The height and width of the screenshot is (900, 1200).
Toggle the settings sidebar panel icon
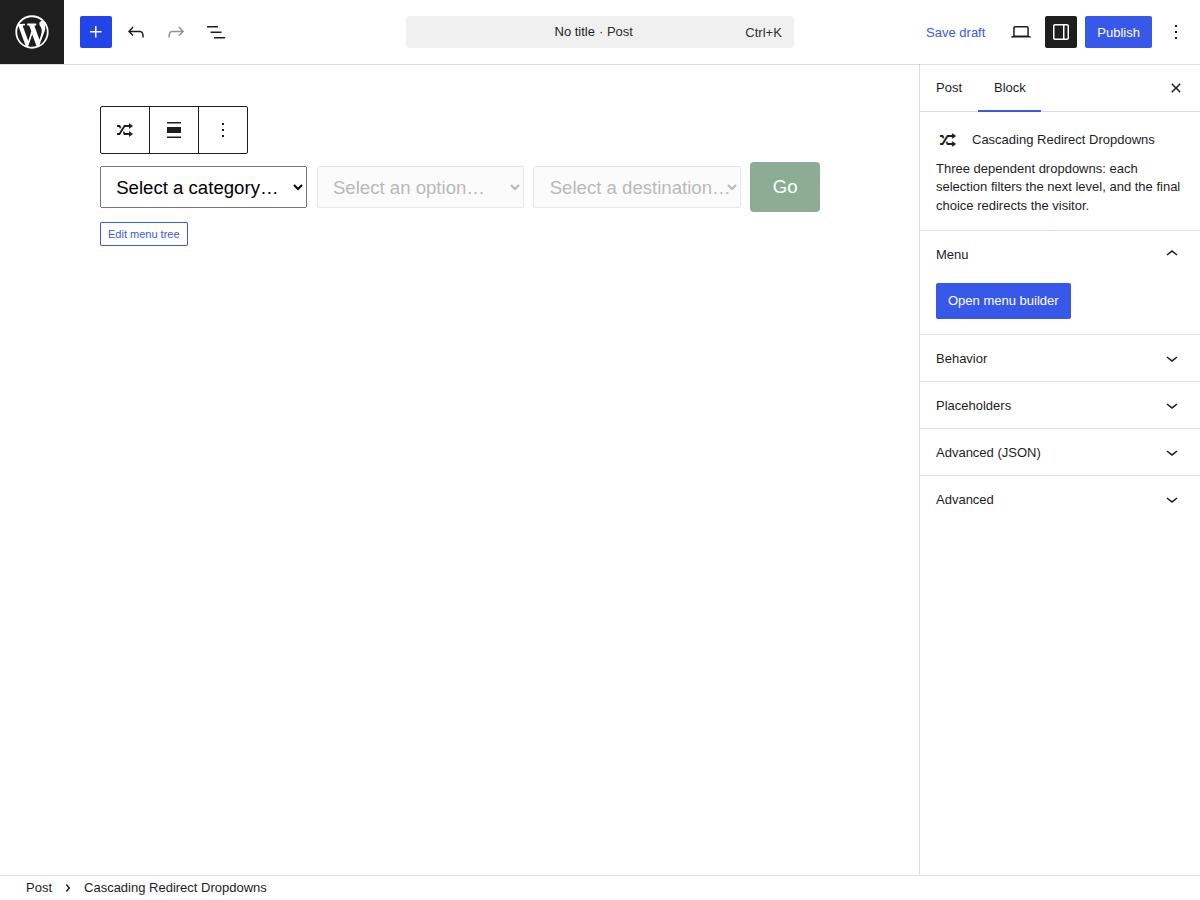1061,32
